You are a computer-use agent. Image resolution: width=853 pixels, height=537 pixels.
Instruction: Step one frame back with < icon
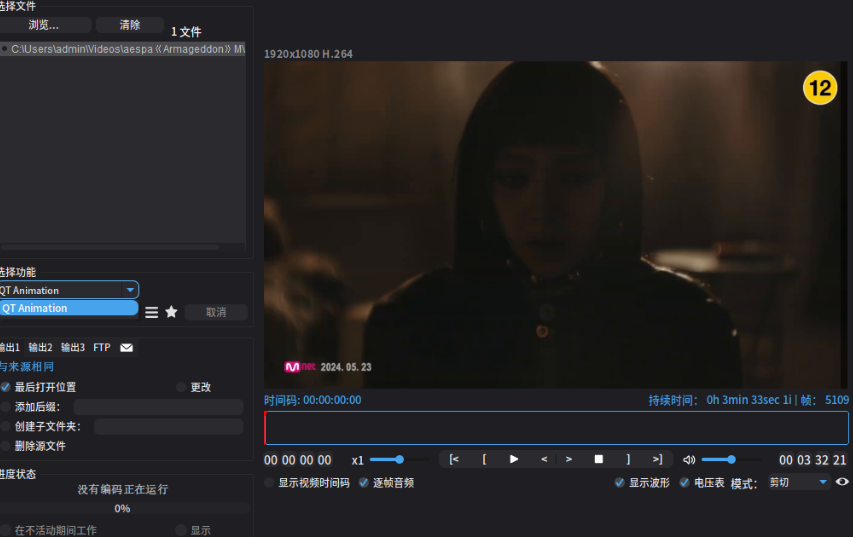(544, 459)
